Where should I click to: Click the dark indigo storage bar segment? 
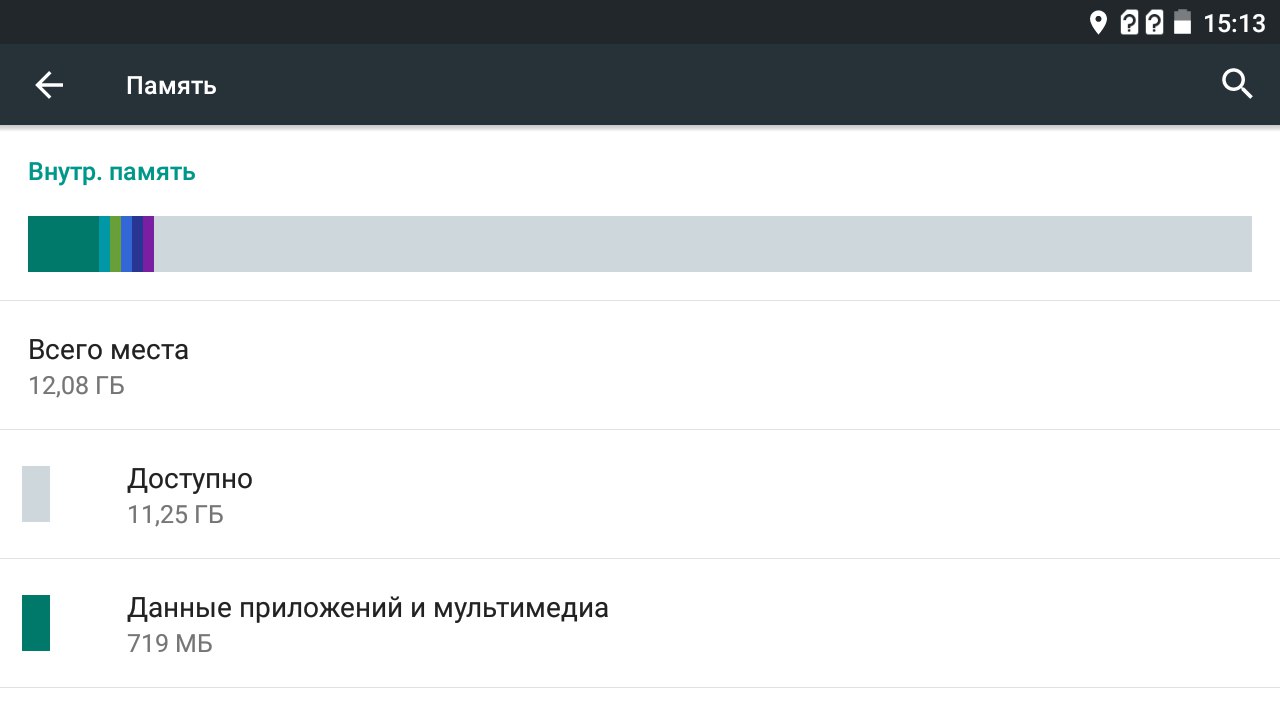point(137,244)
